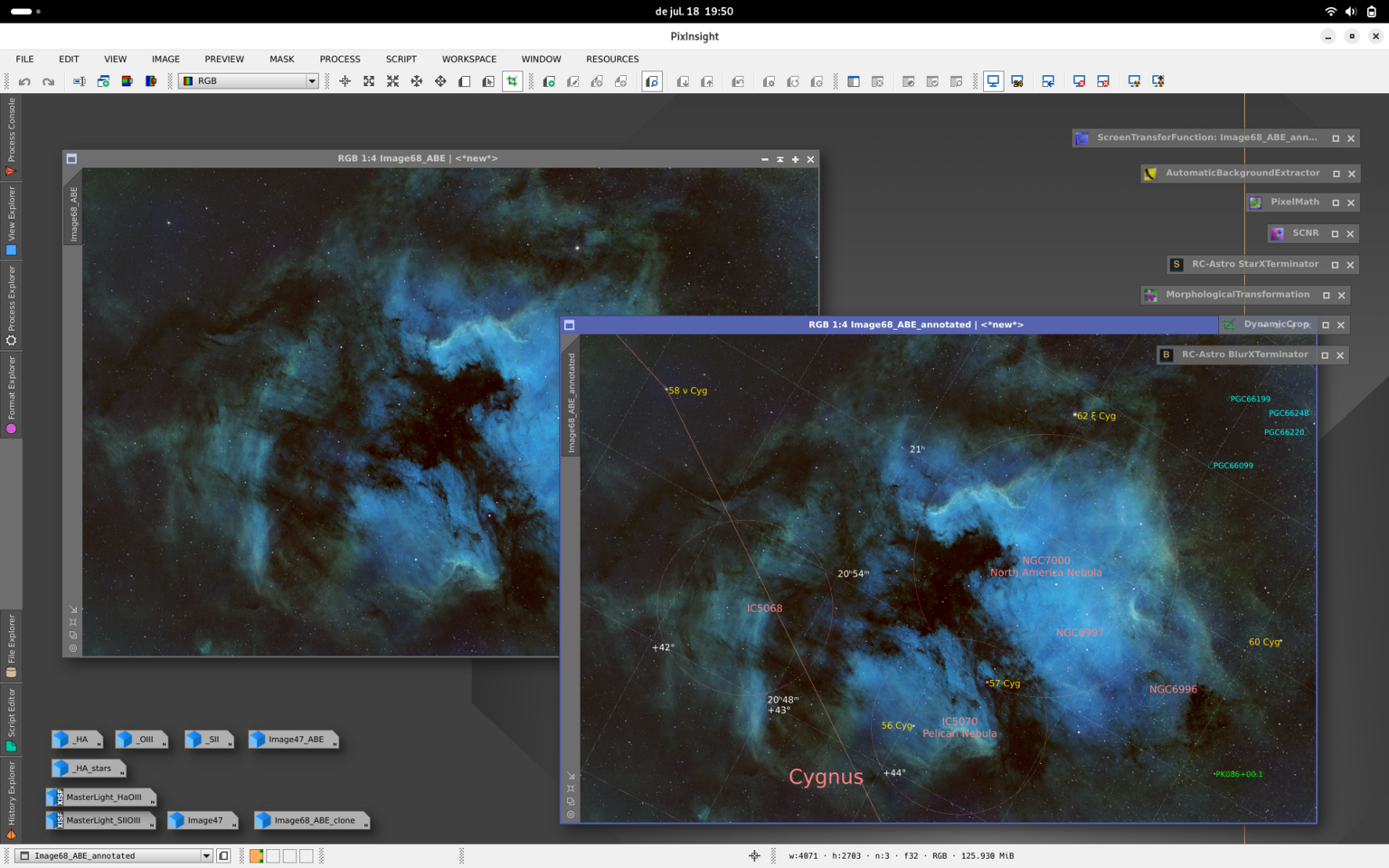
Task: Open the Process Explorer side tab
Action: tap(11, 306)
